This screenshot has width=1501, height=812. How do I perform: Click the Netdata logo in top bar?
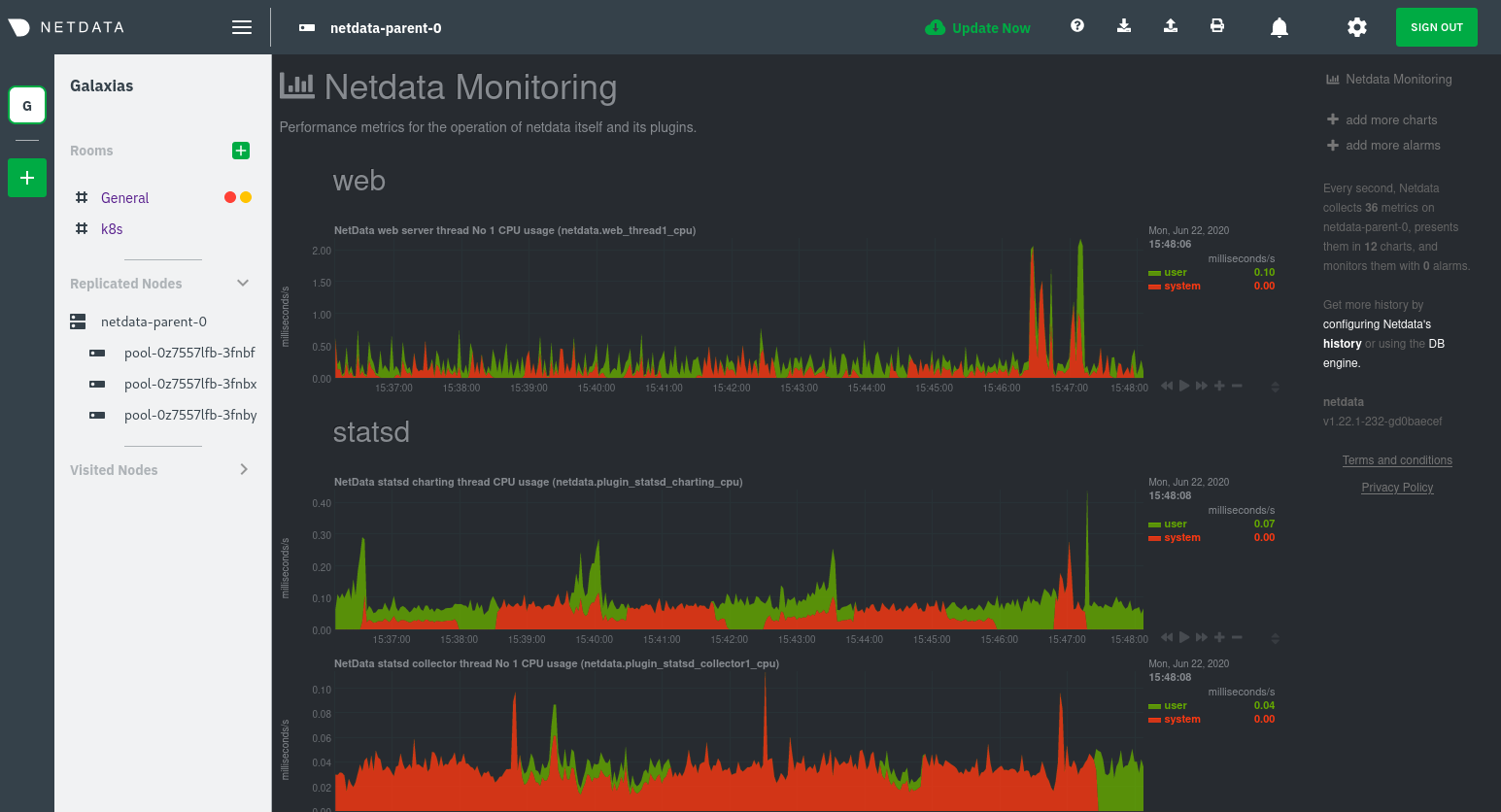click(x=66, y=27)
